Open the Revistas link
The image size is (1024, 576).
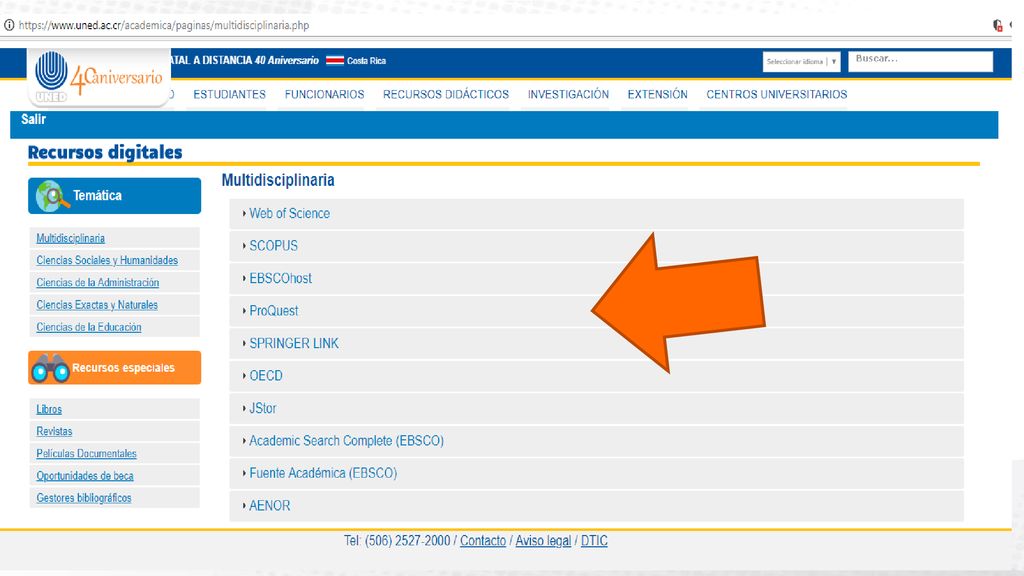tap(54, 432)
